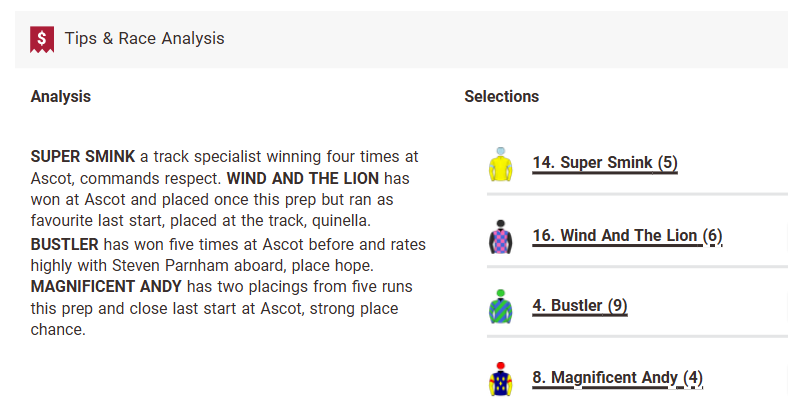Select the 4. Bustler (9) selection link
Screen dimensions: 788x419
pos(580,306)
